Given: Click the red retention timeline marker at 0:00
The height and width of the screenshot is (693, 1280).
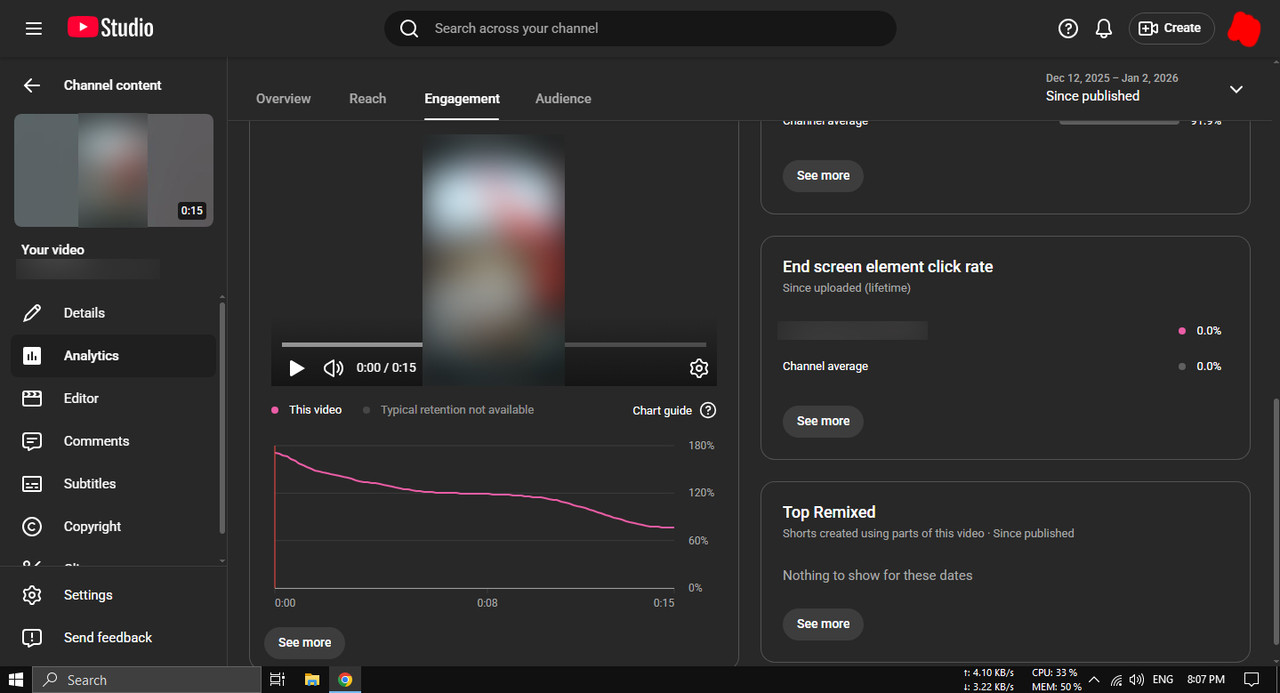Looking at the screenshot, I should coord(275,518).
